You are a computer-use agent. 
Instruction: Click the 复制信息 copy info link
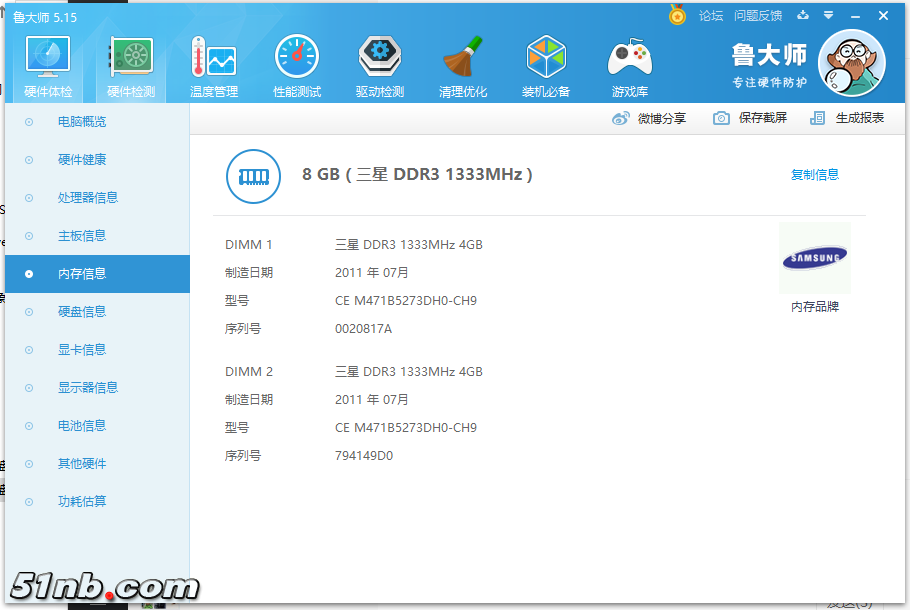tap(814, 175)
